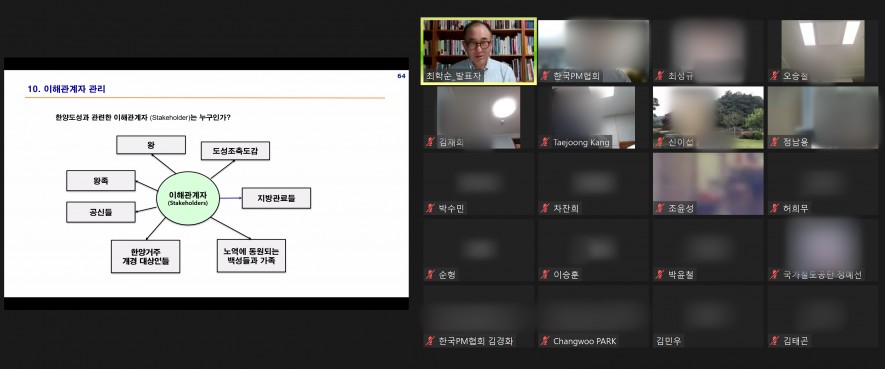The image size is (885, 369).
Task: Click muted mic icon next to 오승철
Action: point(775,76)
